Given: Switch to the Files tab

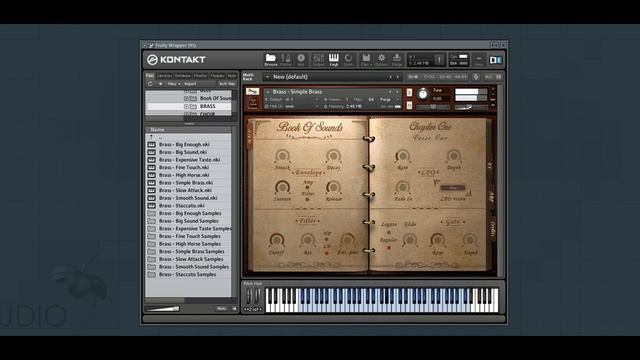Looking at the screenshot, I should pyautogui.click(x=150, y=76).
